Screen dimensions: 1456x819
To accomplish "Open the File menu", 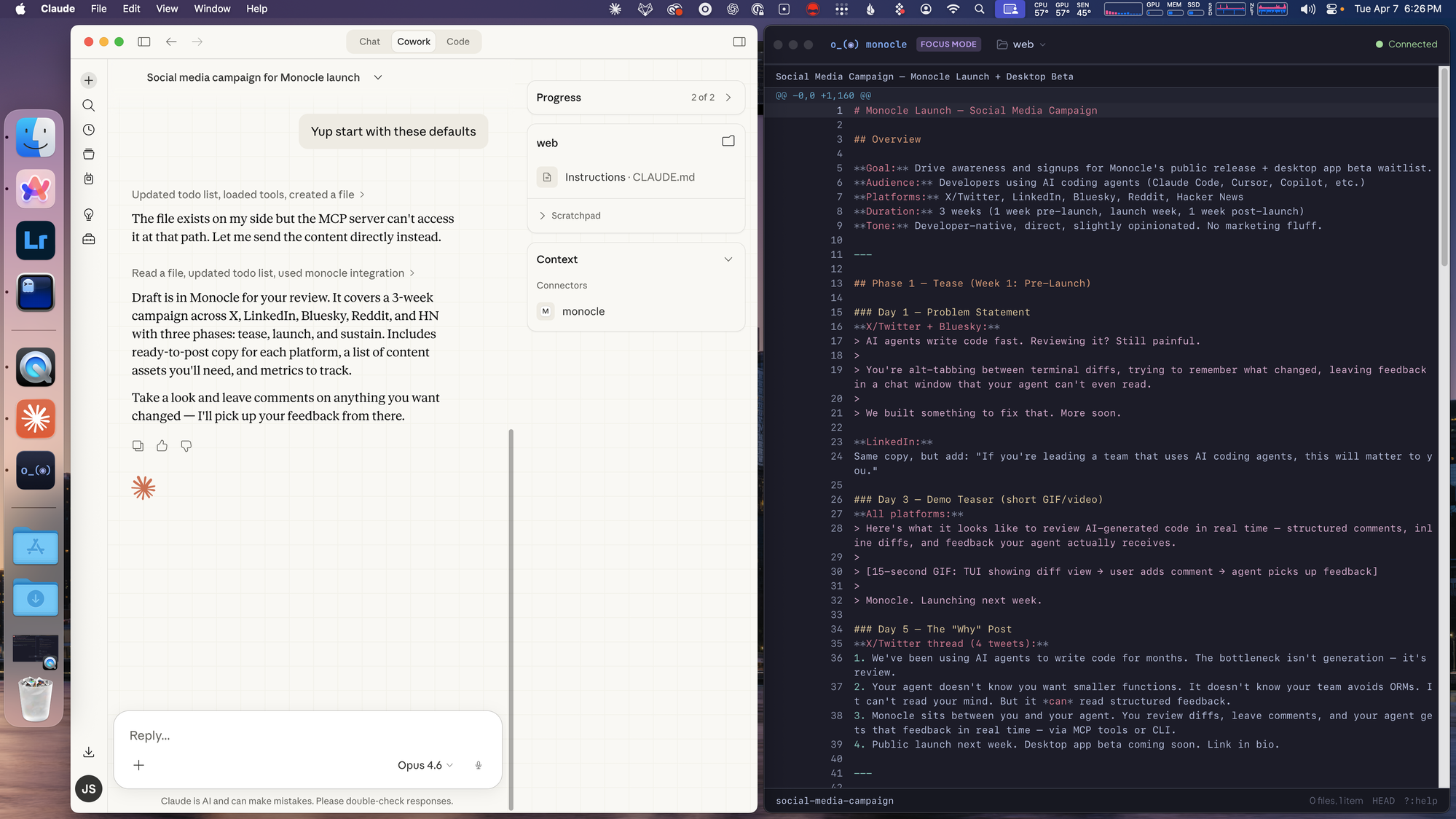I will pos(98,9).
